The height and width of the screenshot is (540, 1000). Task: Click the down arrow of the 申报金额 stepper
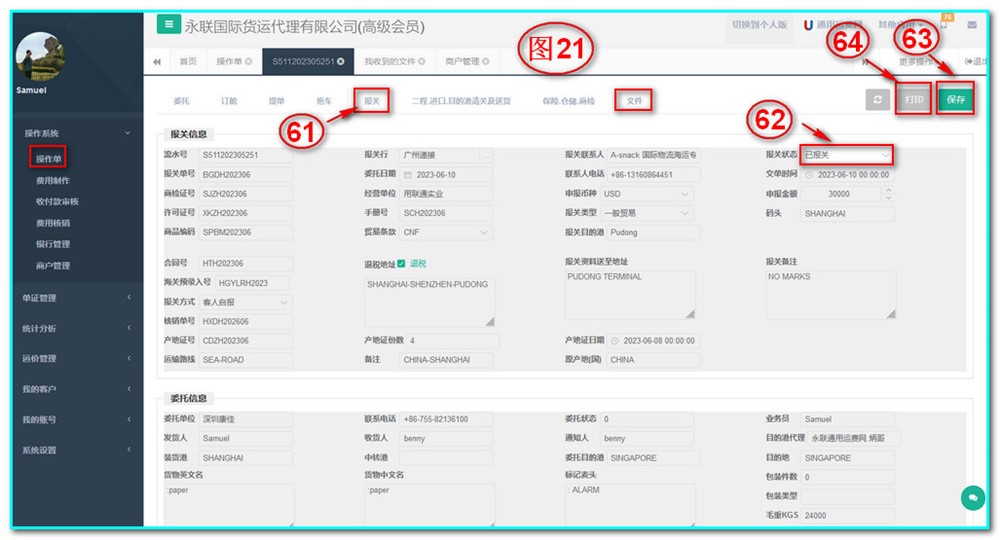click(x=888, y=198)
